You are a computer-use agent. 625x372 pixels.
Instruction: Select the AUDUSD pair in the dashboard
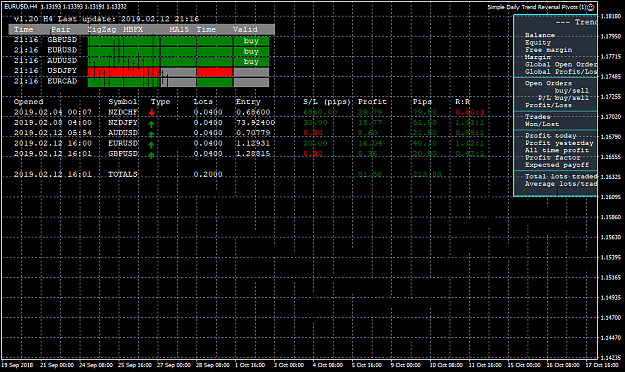pos(62,61)
